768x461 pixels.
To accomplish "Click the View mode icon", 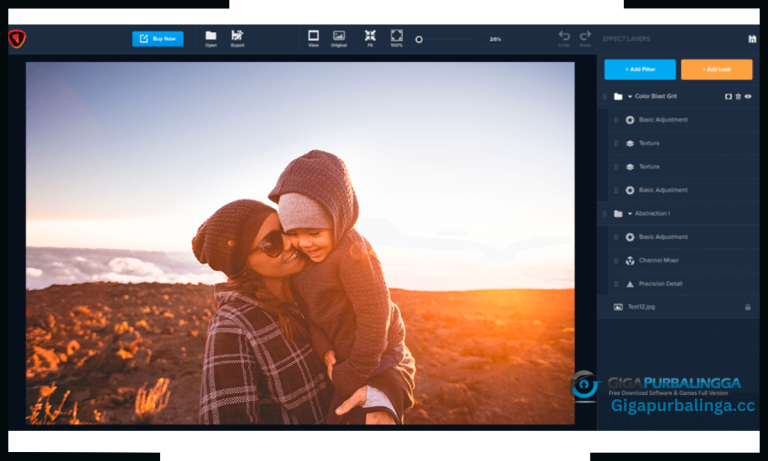I will (313, 36).
